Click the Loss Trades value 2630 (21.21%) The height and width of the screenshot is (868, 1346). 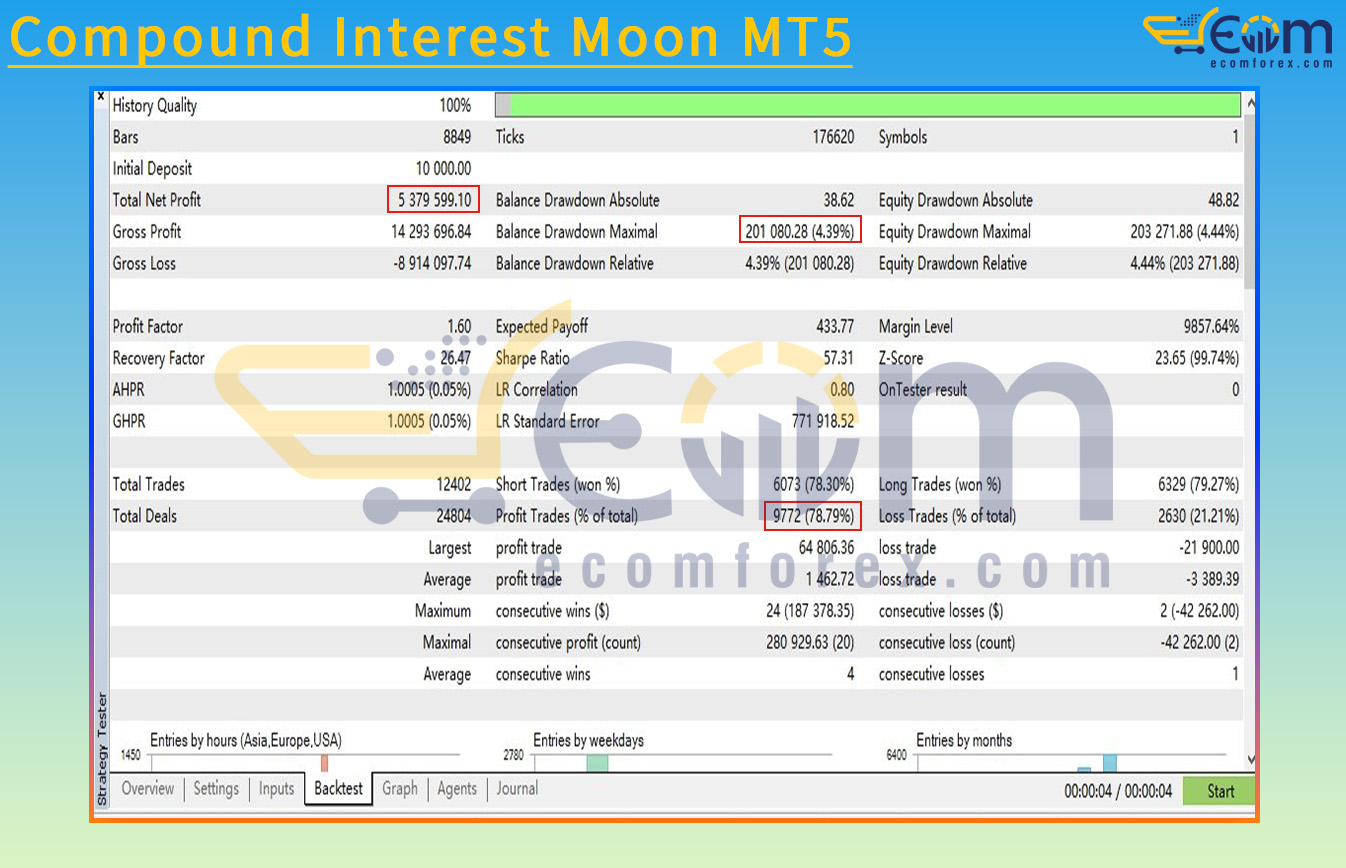[x=1198, y=516]
